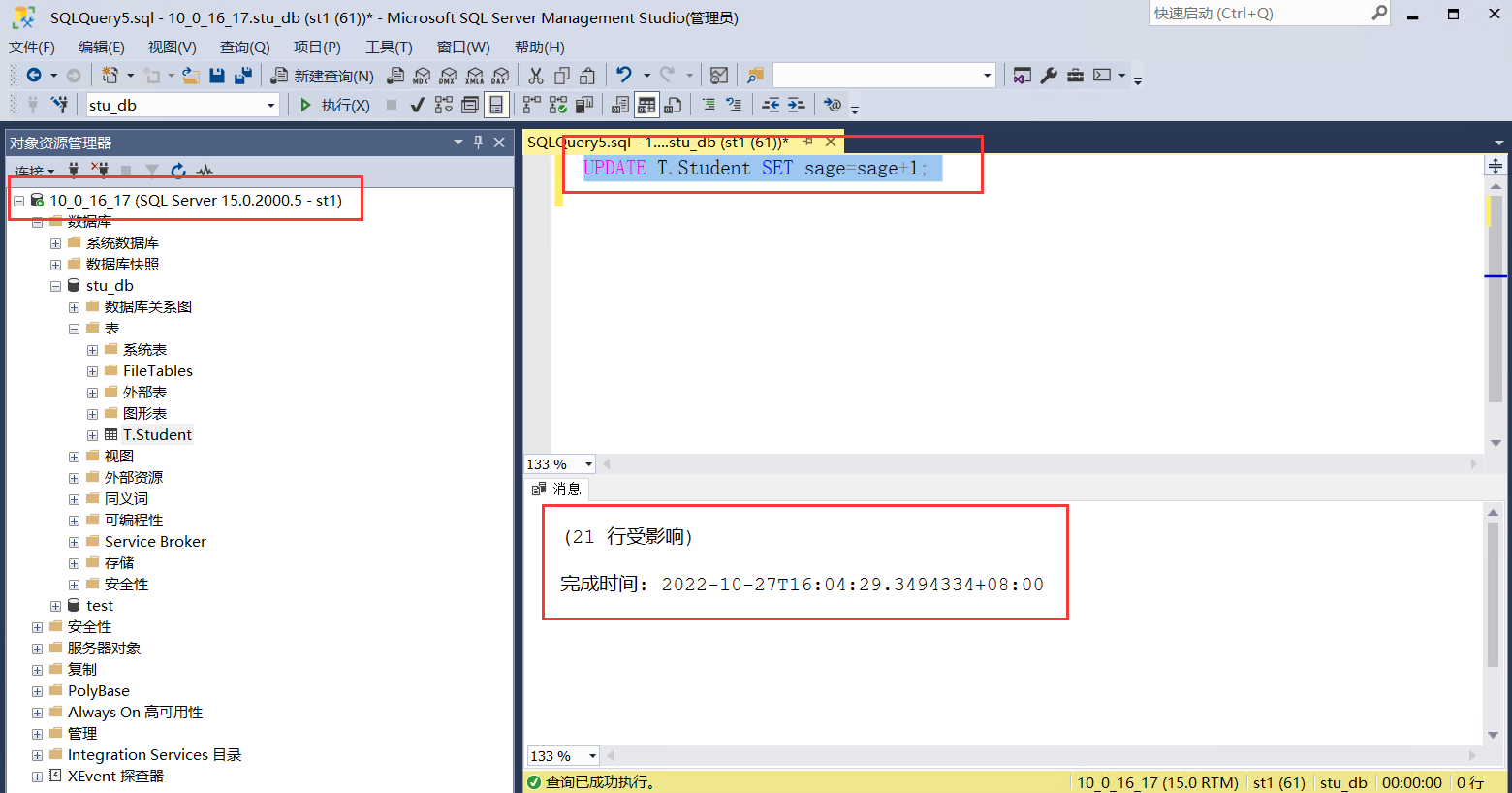The image size is (1512, 793).
Task: Toggle include client statistics
Action: coord(584,105)
